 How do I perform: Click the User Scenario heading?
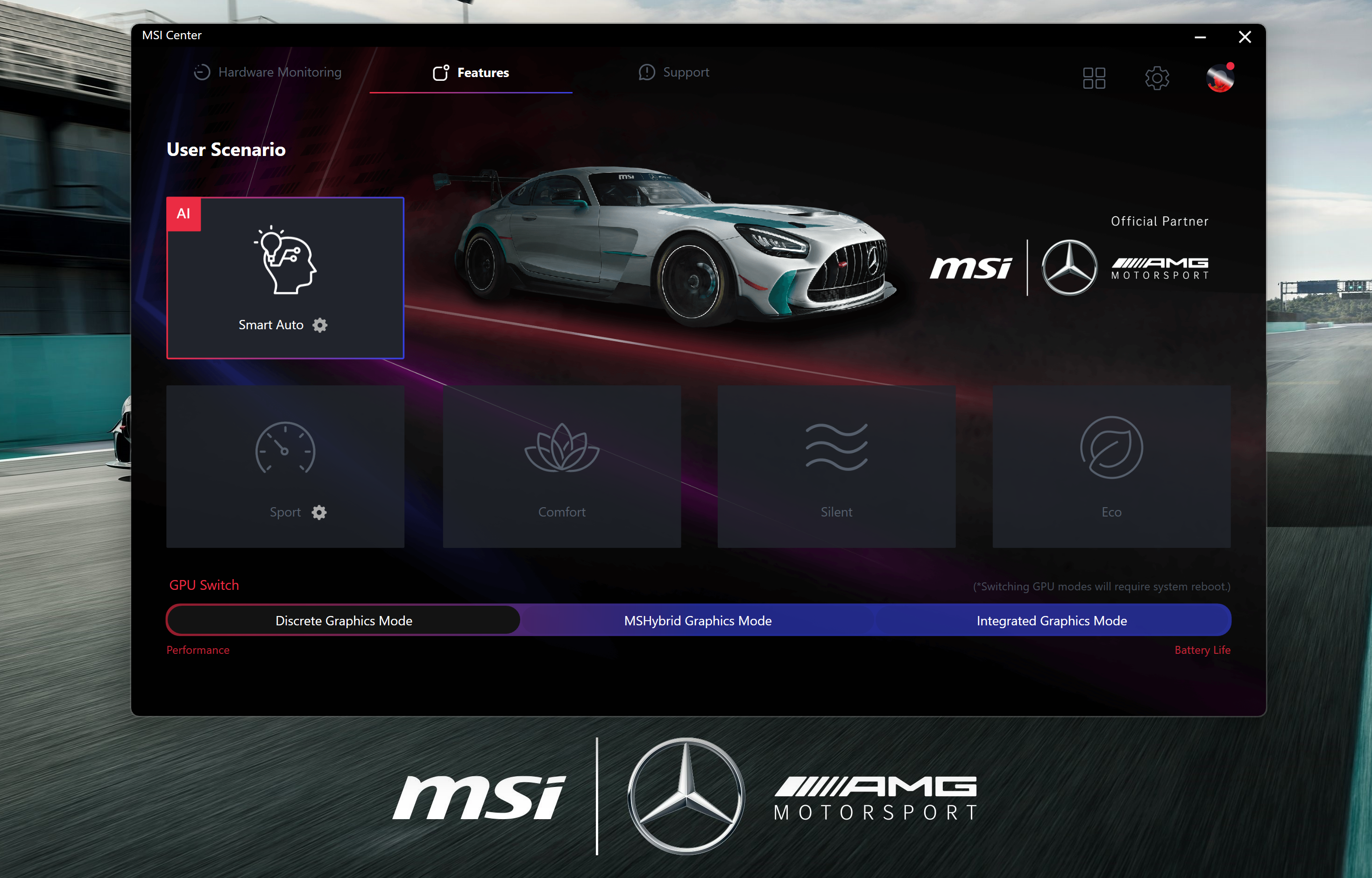(226, 149)
